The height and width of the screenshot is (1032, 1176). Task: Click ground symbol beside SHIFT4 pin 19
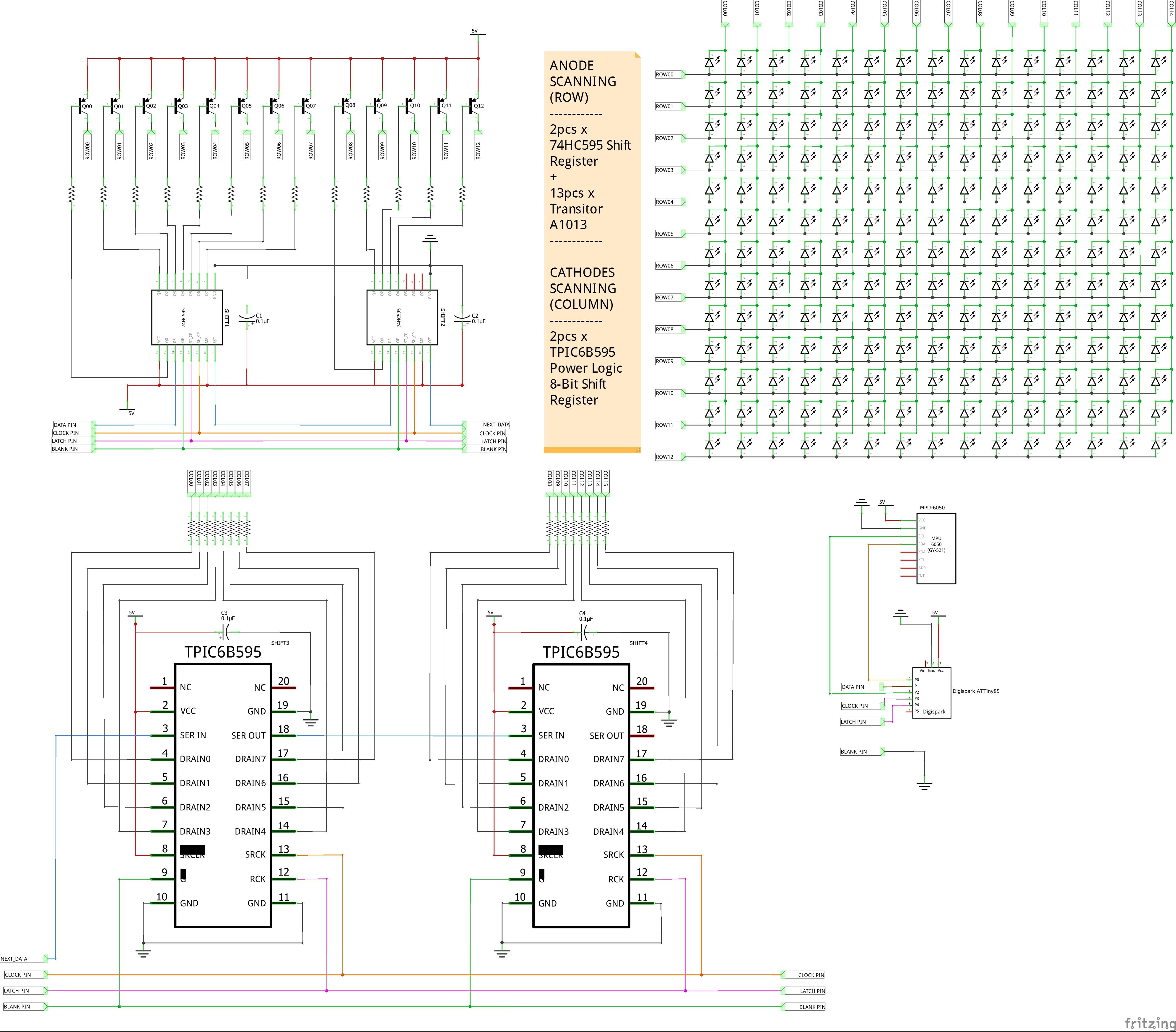click(x=669, y=723)
